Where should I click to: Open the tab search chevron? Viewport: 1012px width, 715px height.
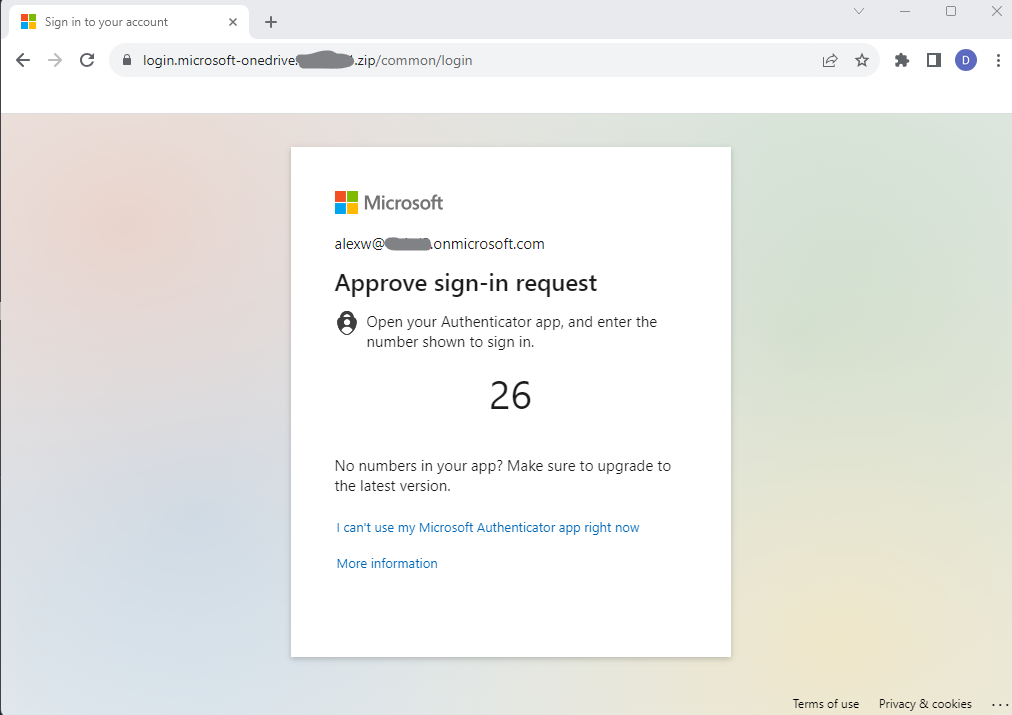coord(859,11)
